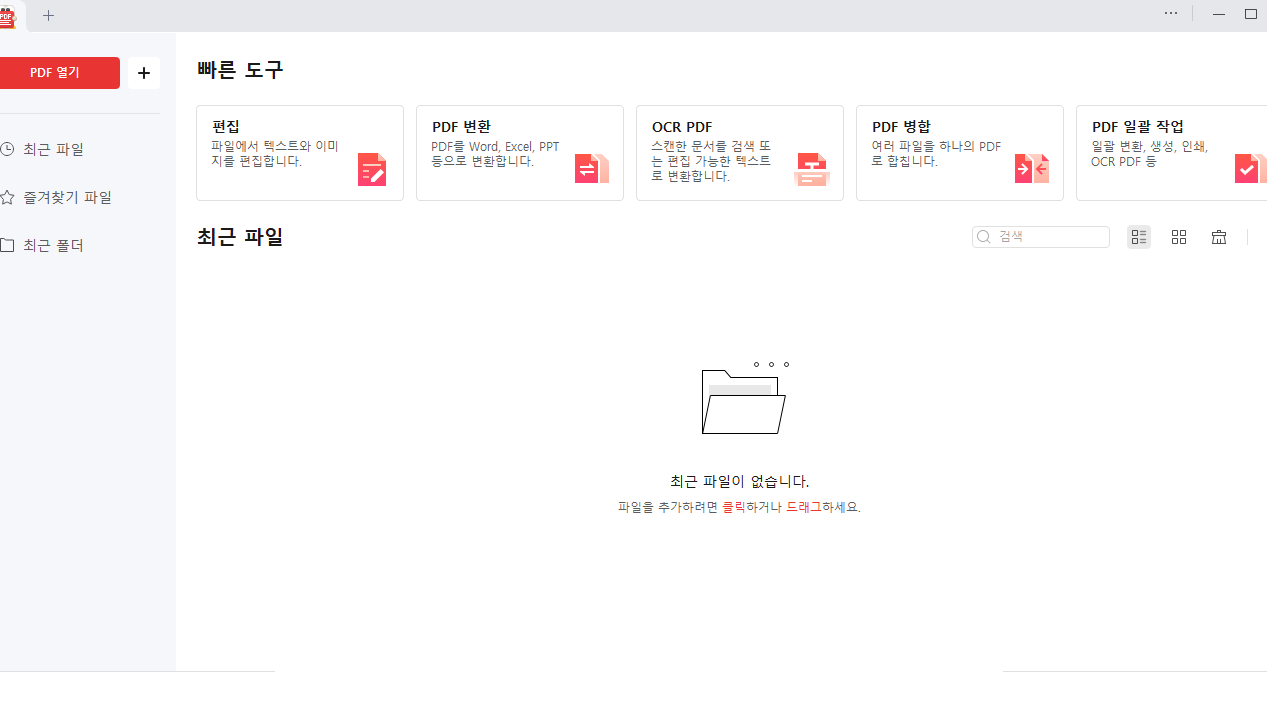
Task: Open the PDF 병합 merge tool
Action: coord(959,152)
